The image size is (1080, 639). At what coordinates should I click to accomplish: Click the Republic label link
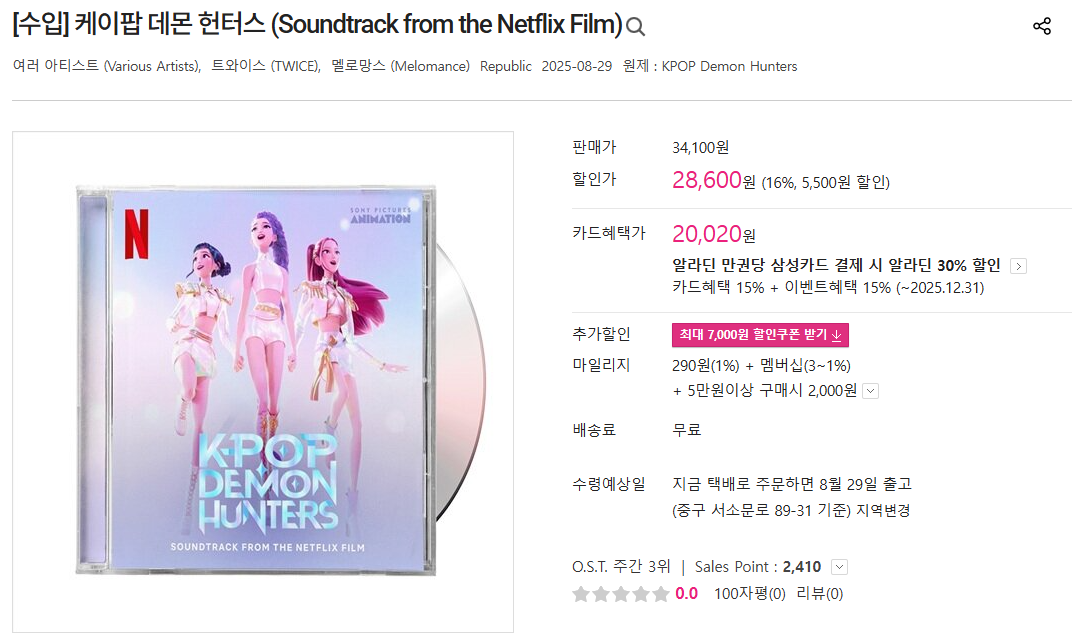point(506,66)
